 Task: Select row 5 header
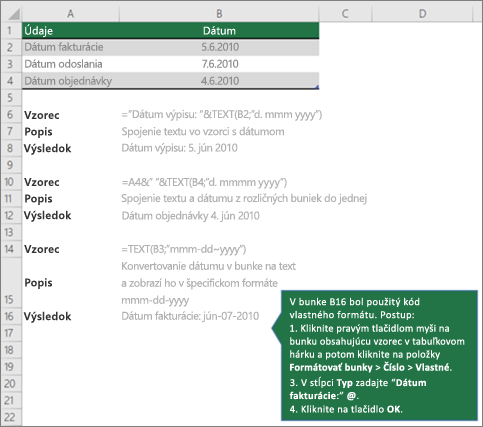tap(10, 98)
